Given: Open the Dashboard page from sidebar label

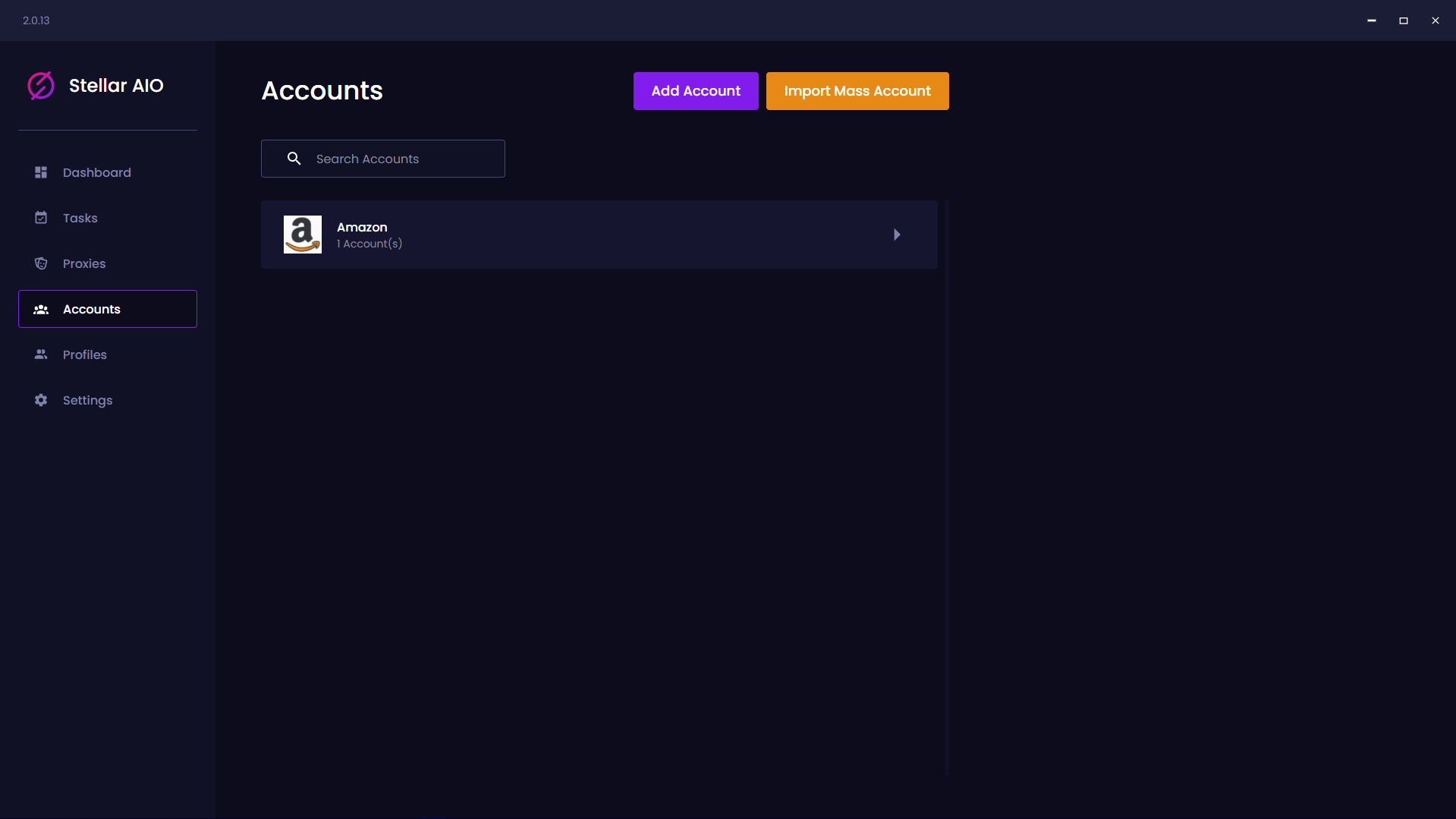Looking at the screenshot, I should (x=96, y=172).
